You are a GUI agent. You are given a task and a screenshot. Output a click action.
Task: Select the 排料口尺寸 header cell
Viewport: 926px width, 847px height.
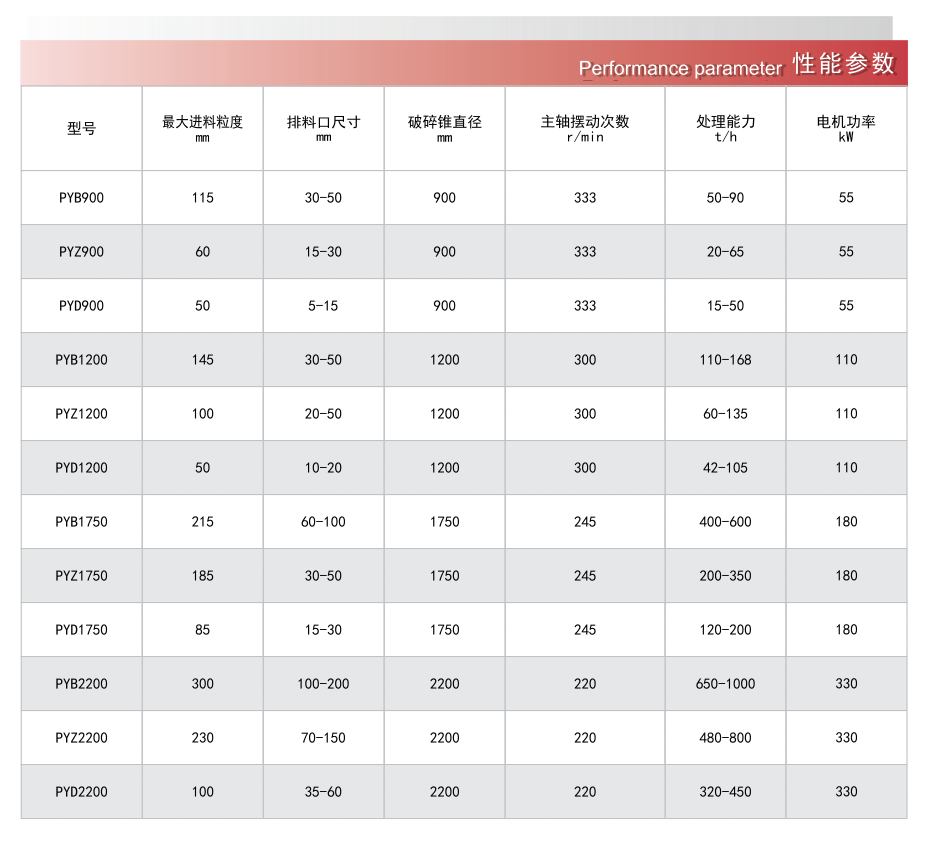(x=323, y=123)
